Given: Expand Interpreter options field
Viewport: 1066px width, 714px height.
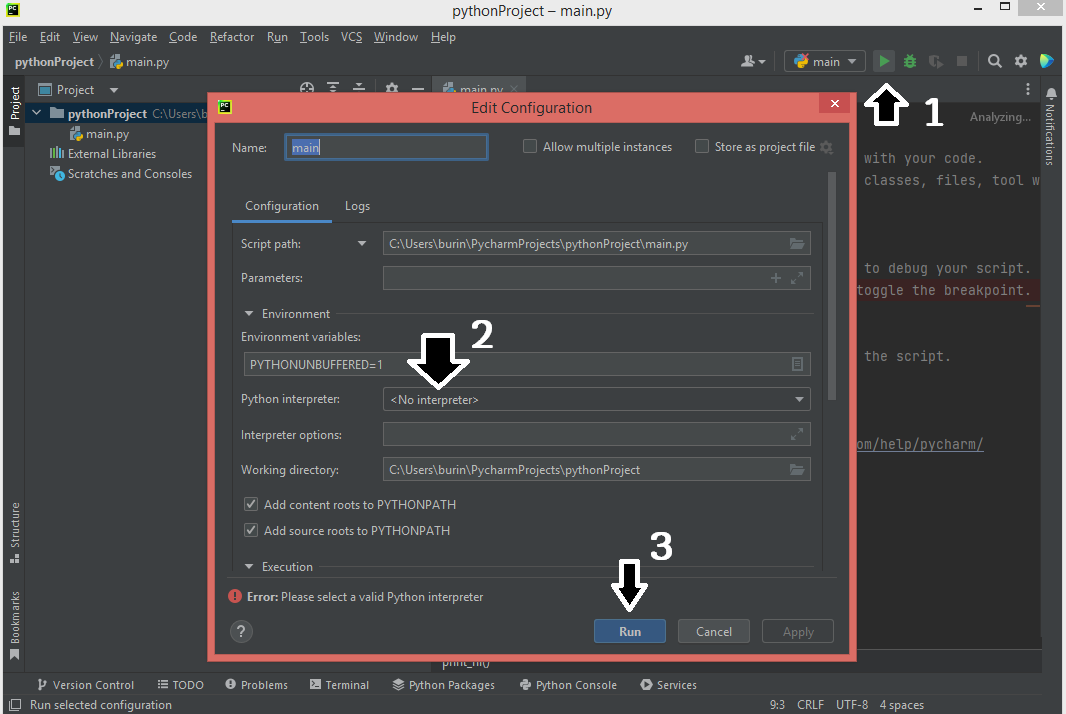Looking at the screenshot, I should coord(797,434).
